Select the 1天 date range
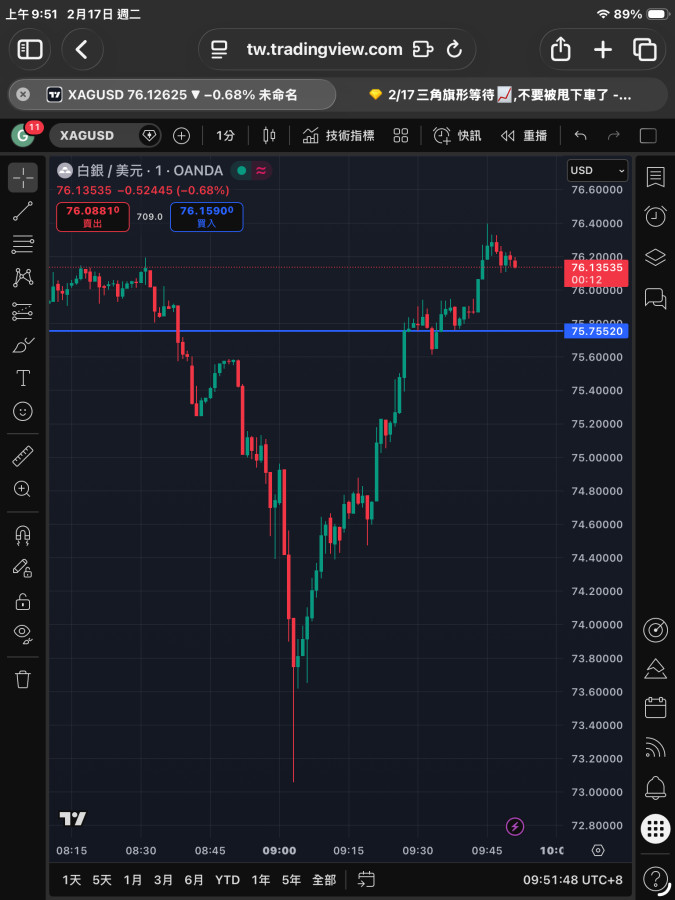Image resolution: width=675 pixels, height=900 pixels. point(72,879)
